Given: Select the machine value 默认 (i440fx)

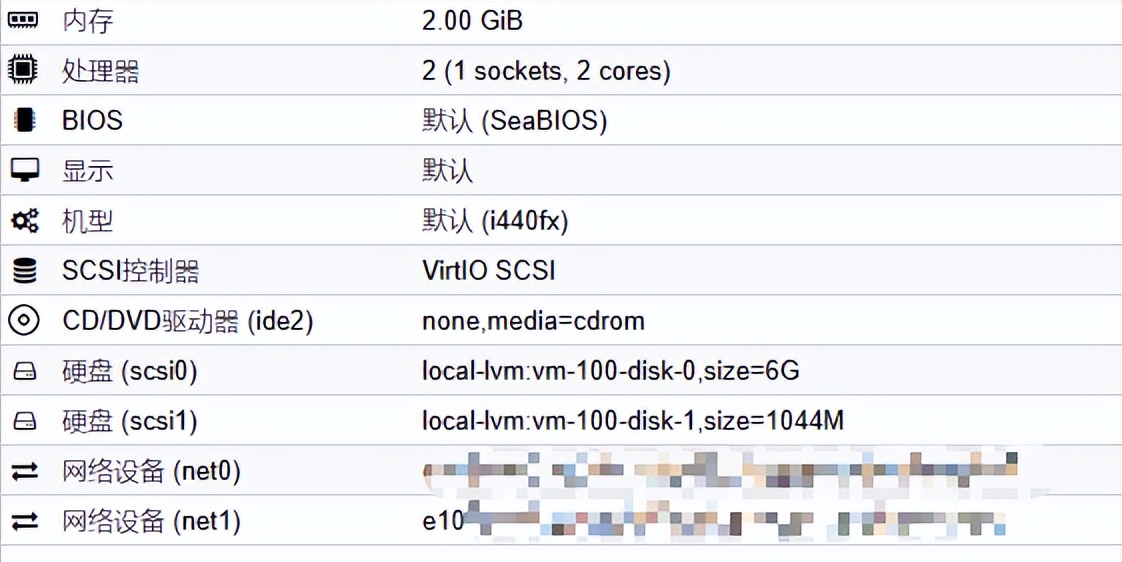Looking at the screenshot, I should click(495, 220).
